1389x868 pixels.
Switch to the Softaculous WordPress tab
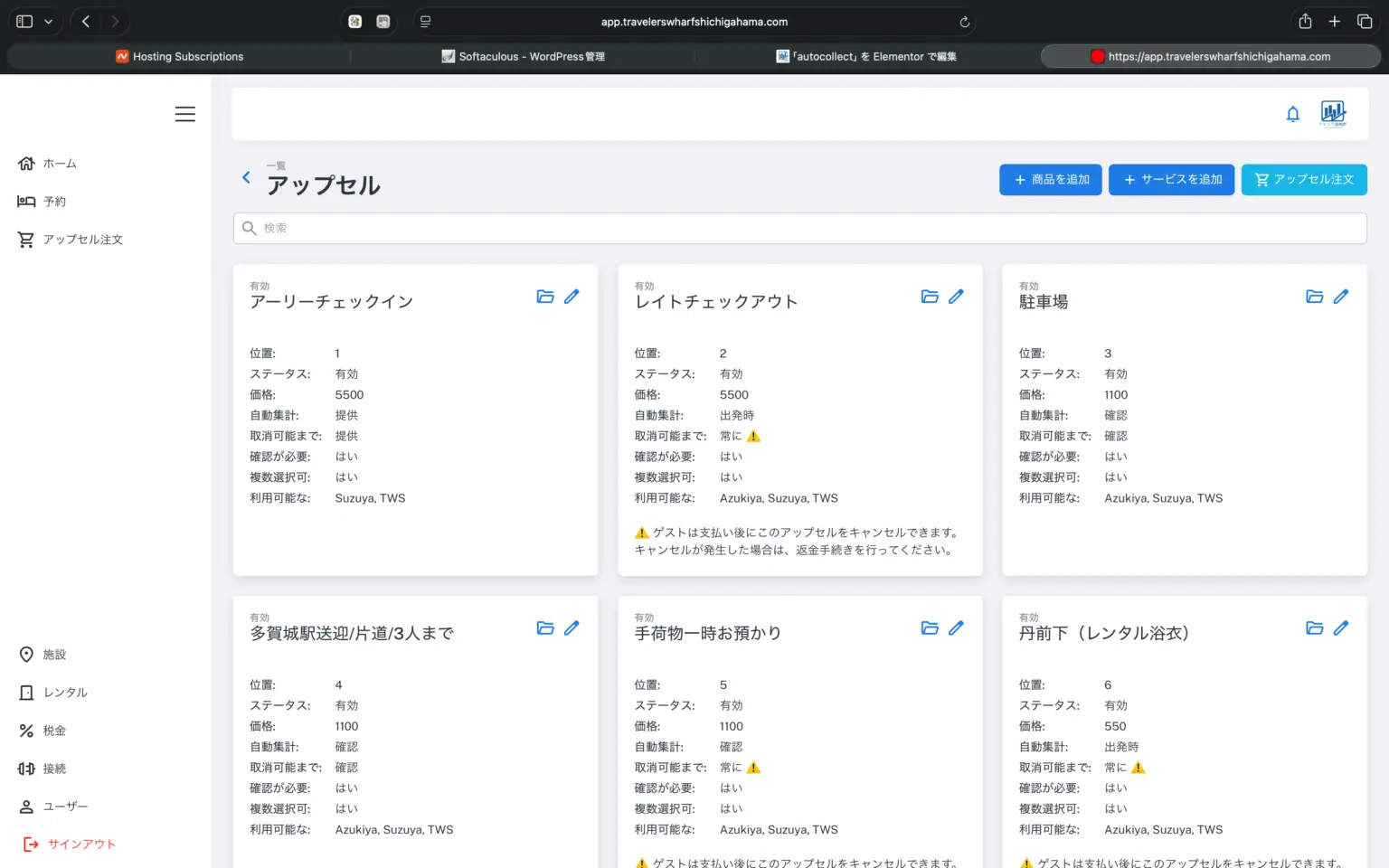coord(523,56)
